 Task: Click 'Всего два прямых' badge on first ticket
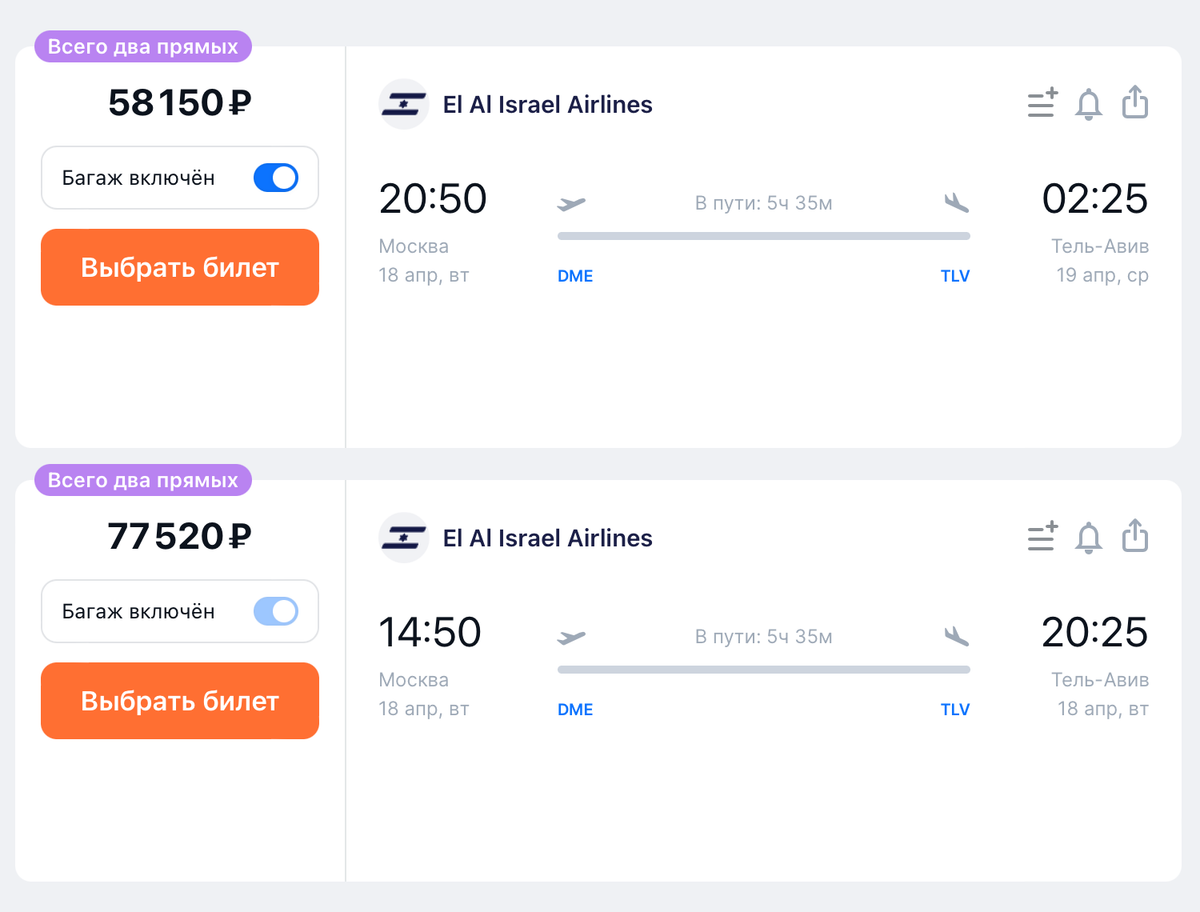click(x=143, y=46)
